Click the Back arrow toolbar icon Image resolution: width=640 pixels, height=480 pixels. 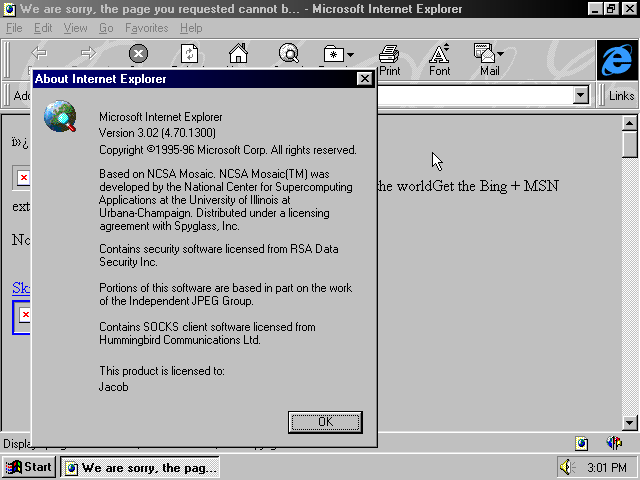click(x=39, y=53)
